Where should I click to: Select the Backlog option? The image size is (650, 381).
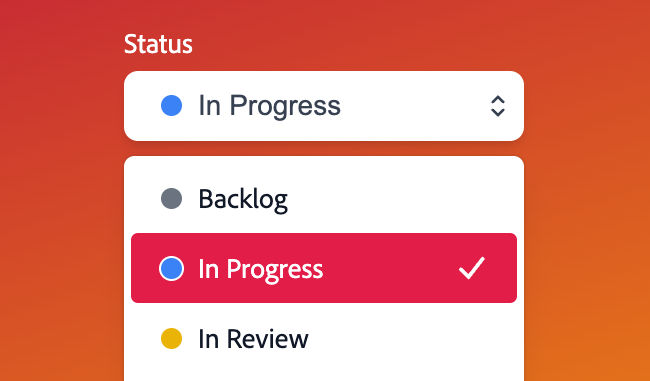coord(324,199)
